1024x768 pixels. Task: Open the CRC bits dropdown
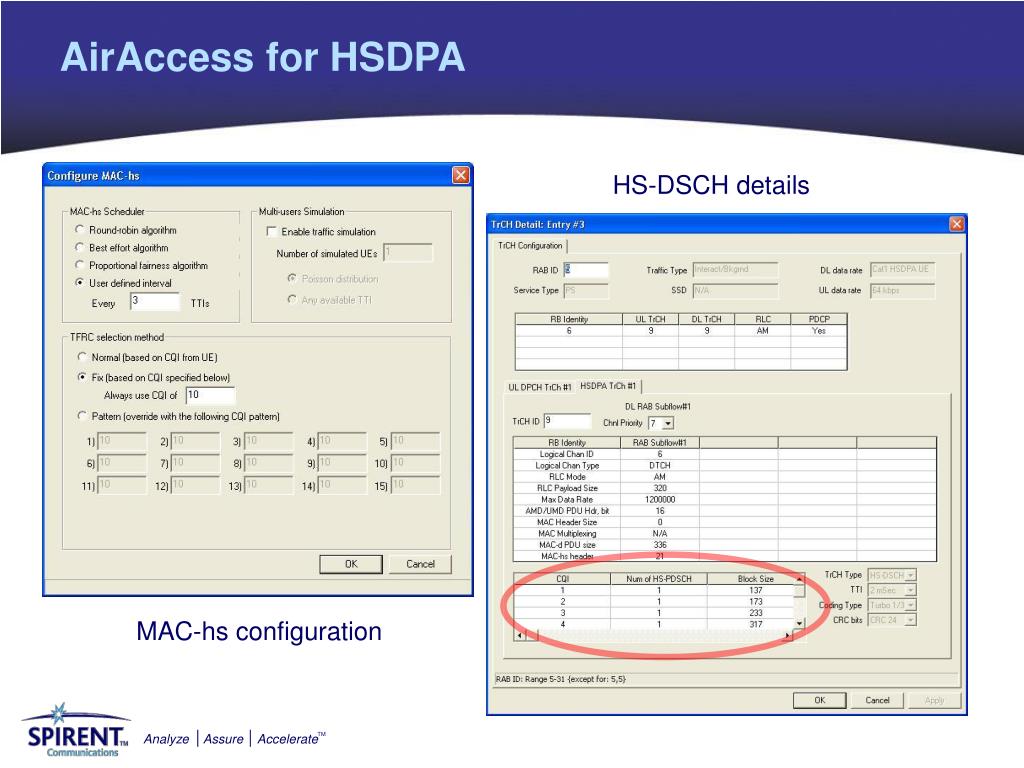click(910, 620)
